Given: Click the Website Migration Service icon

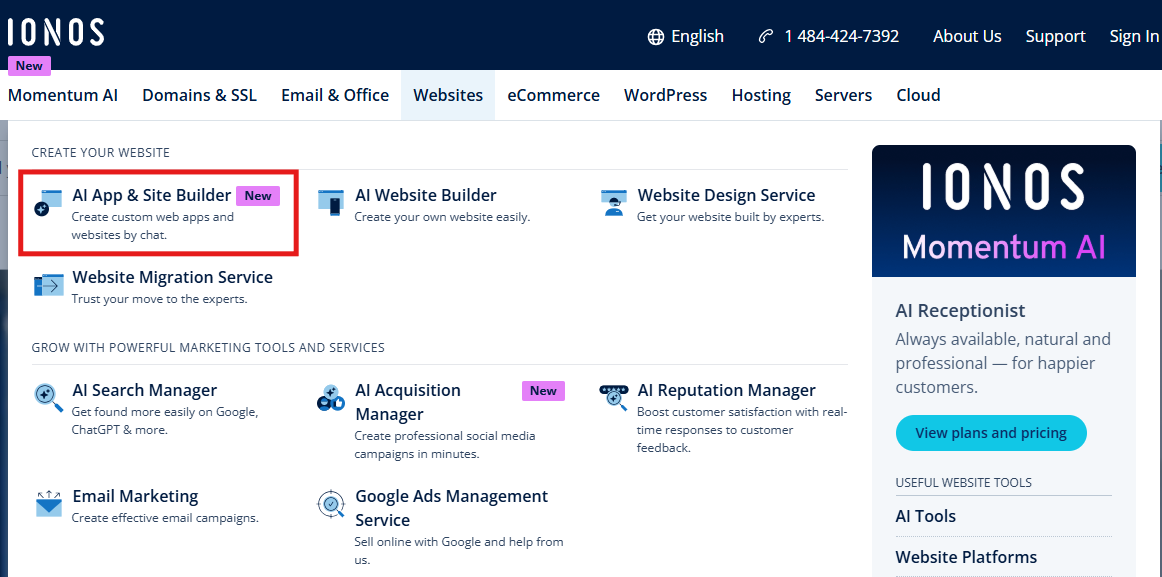Looking at the screenshot, I should click(x=49, y=285).
